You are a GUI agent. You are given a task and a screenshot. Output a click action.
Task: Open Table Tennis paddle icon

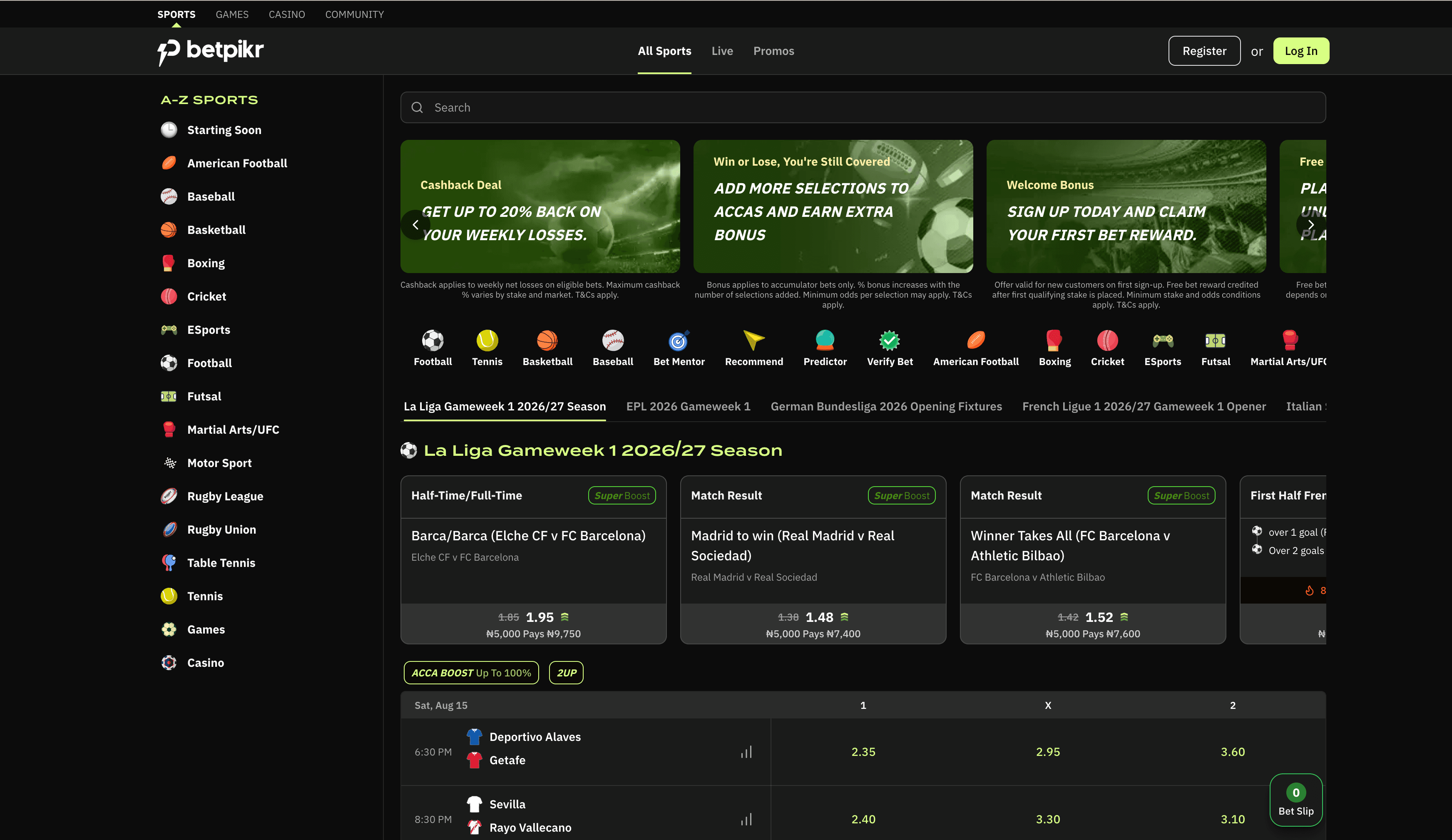[x=169, y=563]
